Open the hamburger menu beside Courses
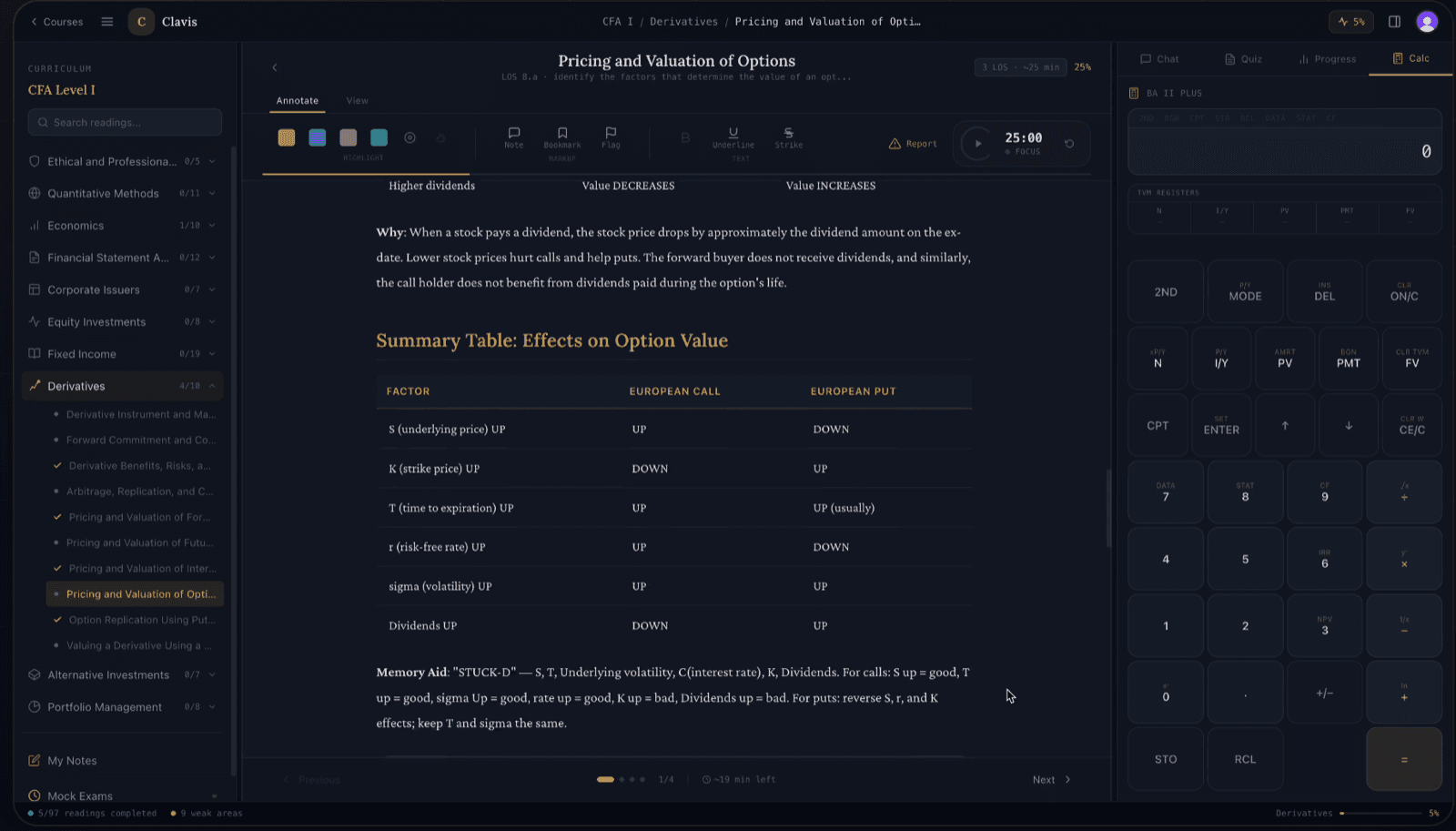1456x831 pixels. [x=107, y=22]
